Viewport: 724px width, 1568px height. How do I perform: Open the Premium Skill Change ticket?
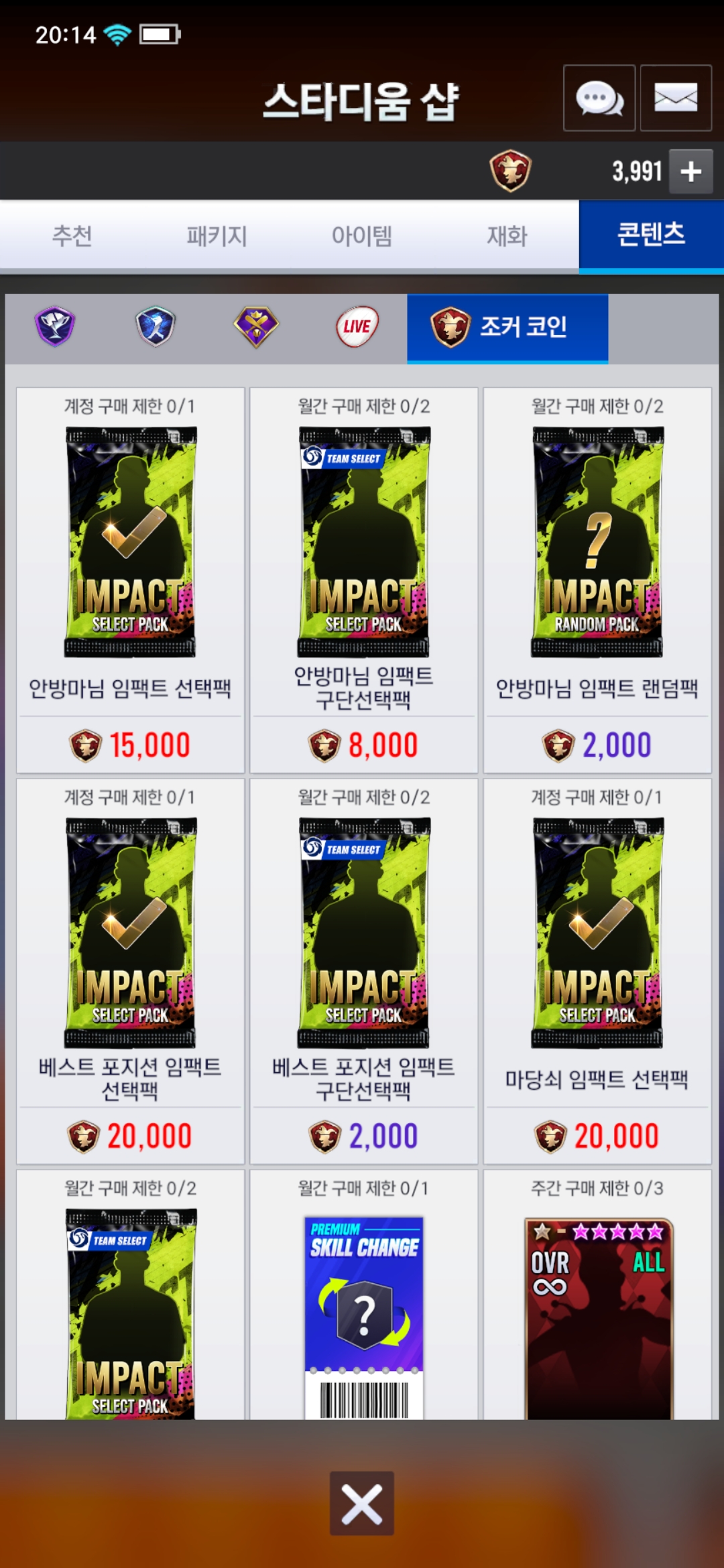click(363, 1295)
